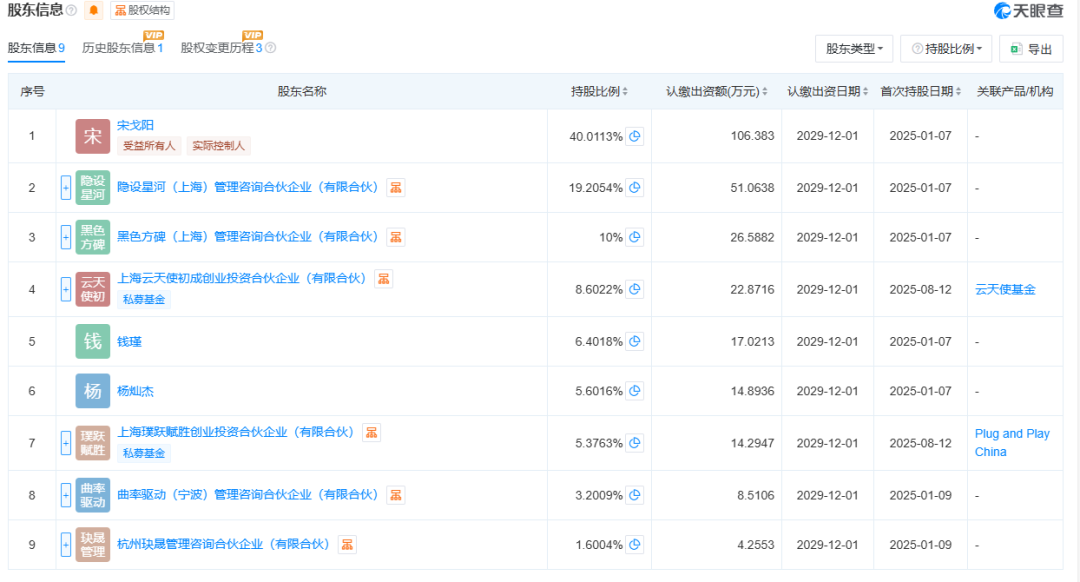Click the equity structure icon after 上海璞跃赋胜创业投资

coord(371,433)
